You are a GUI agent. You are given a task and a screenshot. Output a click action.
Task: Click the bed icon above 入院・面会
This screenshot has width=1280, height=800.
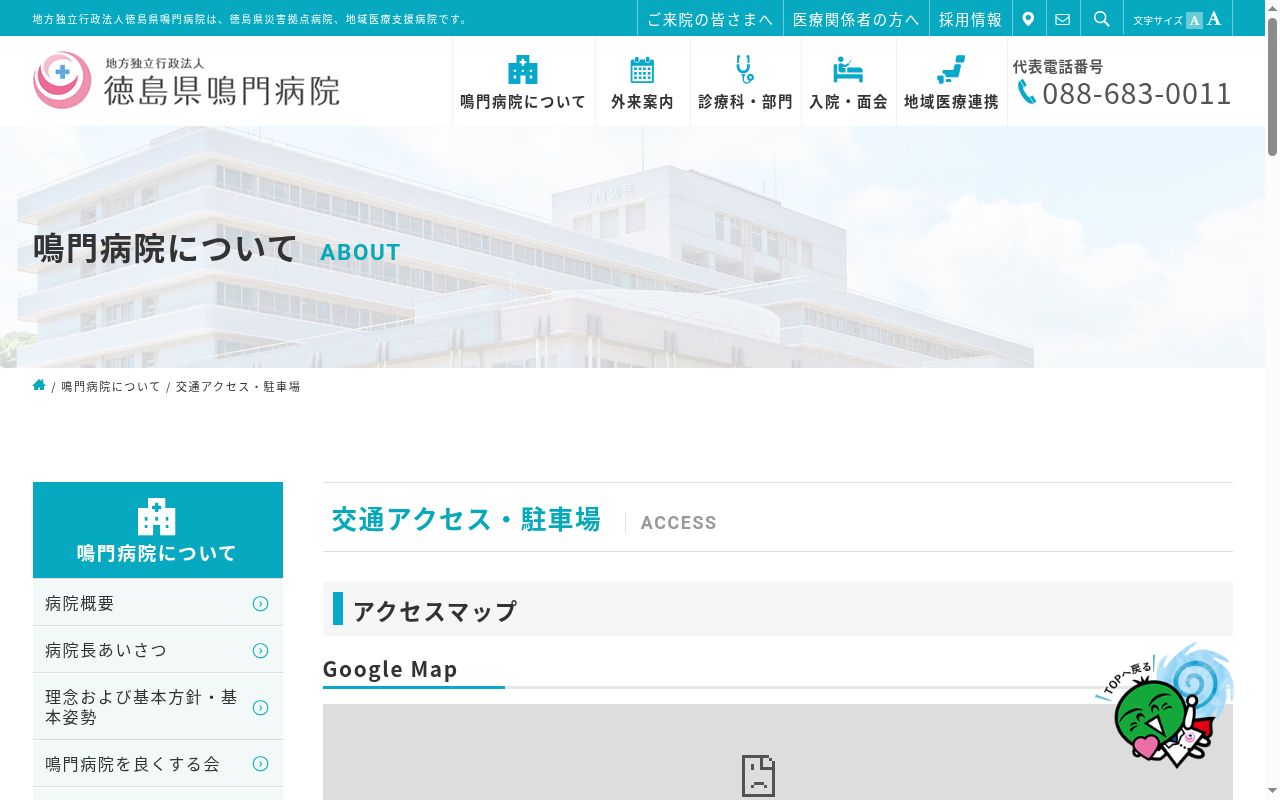(848, 69)
